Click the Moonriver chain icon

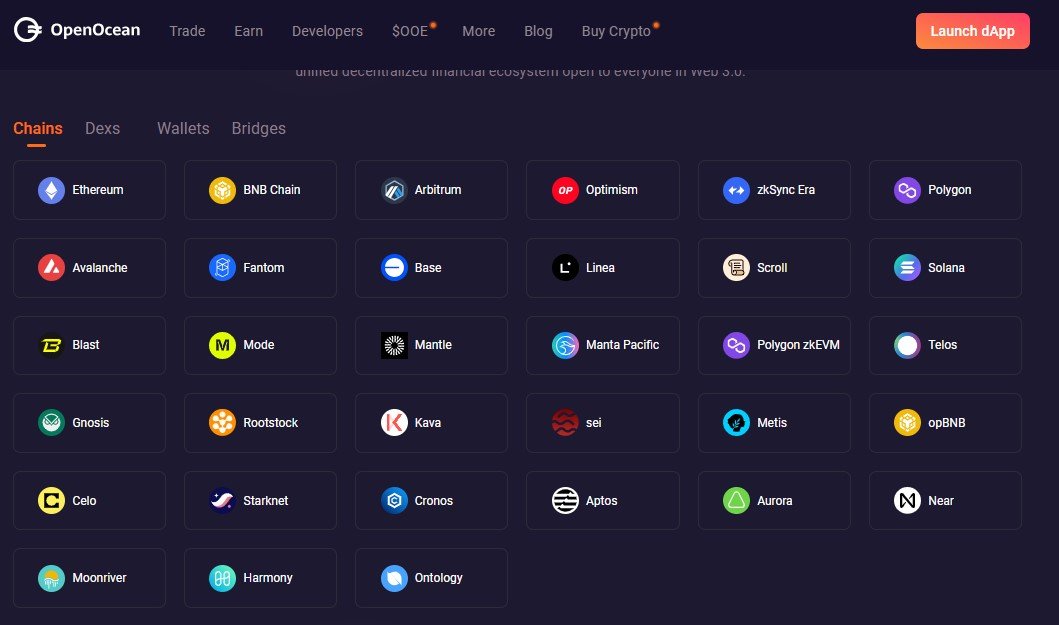(x=51, y=578)
